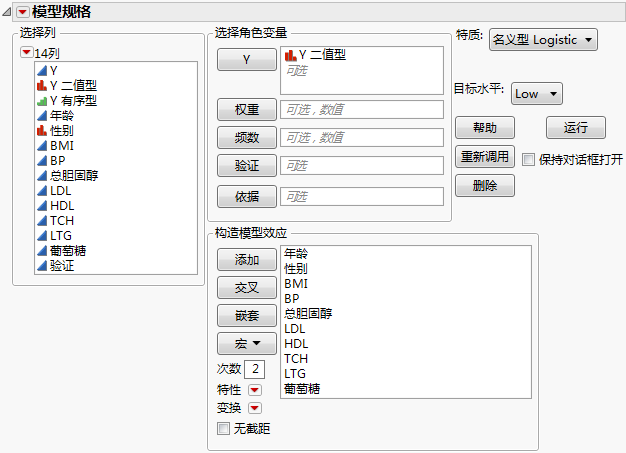Select HDL effect in 构造模型效应 list
Screen dimensions: 626x453
pyautogui.click(x=406, y=344)
